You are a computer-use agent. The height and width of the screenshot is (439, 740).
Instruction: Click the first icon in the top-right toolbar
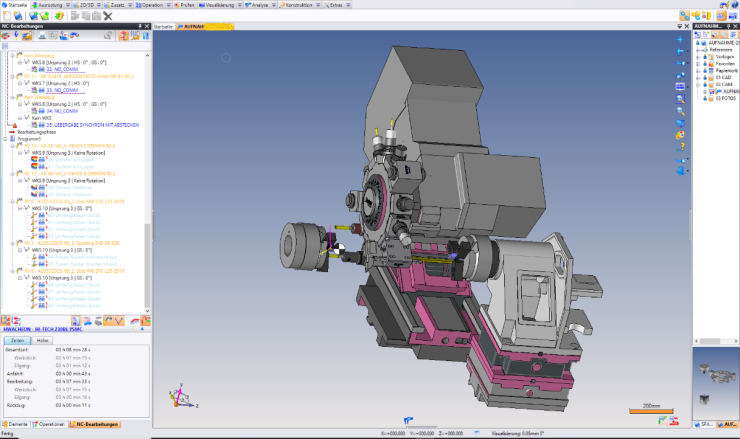pos(684,16)
